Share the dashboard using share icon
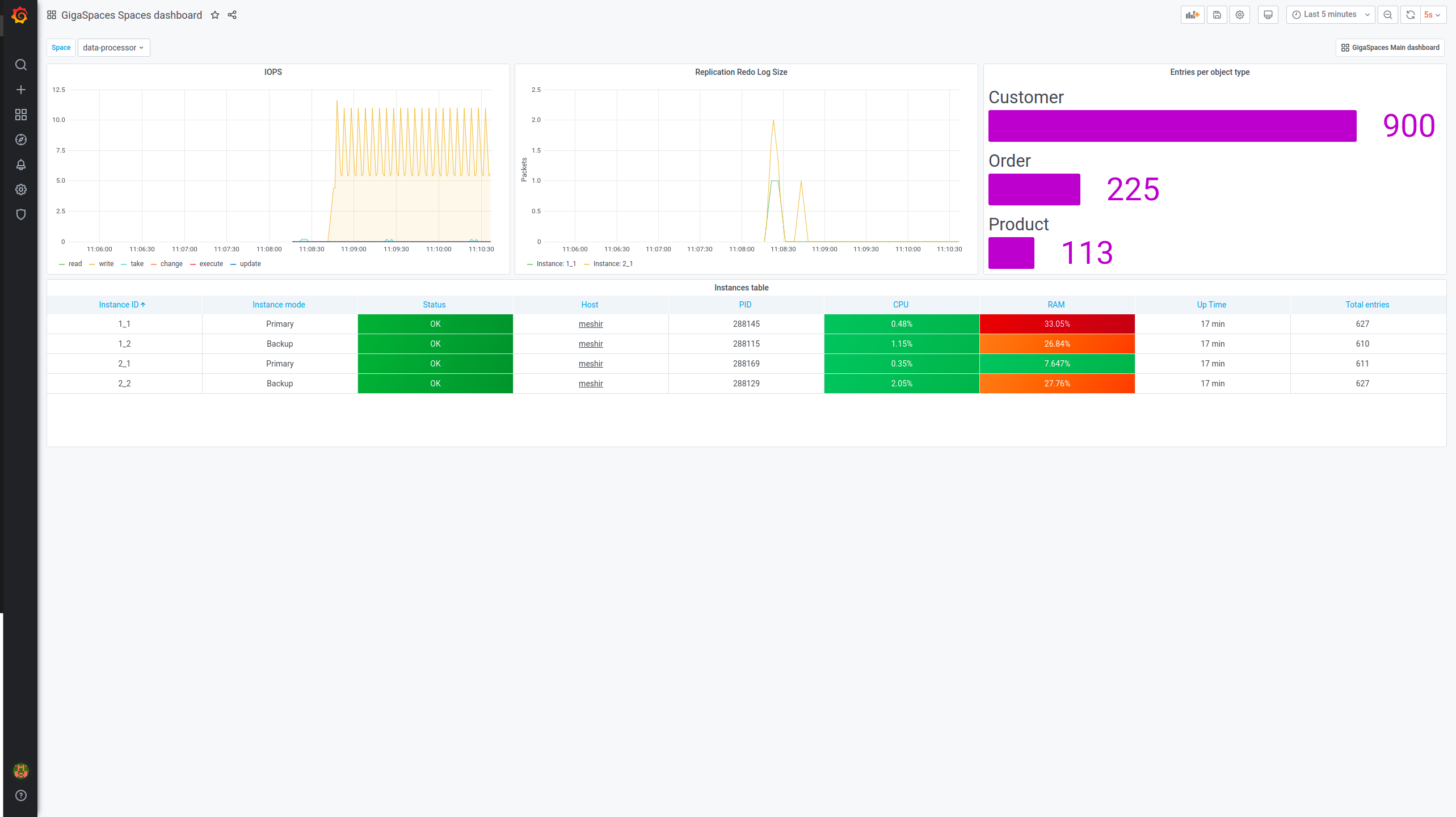The width and height of the screenshot is (1456, 817). point(232,15)
